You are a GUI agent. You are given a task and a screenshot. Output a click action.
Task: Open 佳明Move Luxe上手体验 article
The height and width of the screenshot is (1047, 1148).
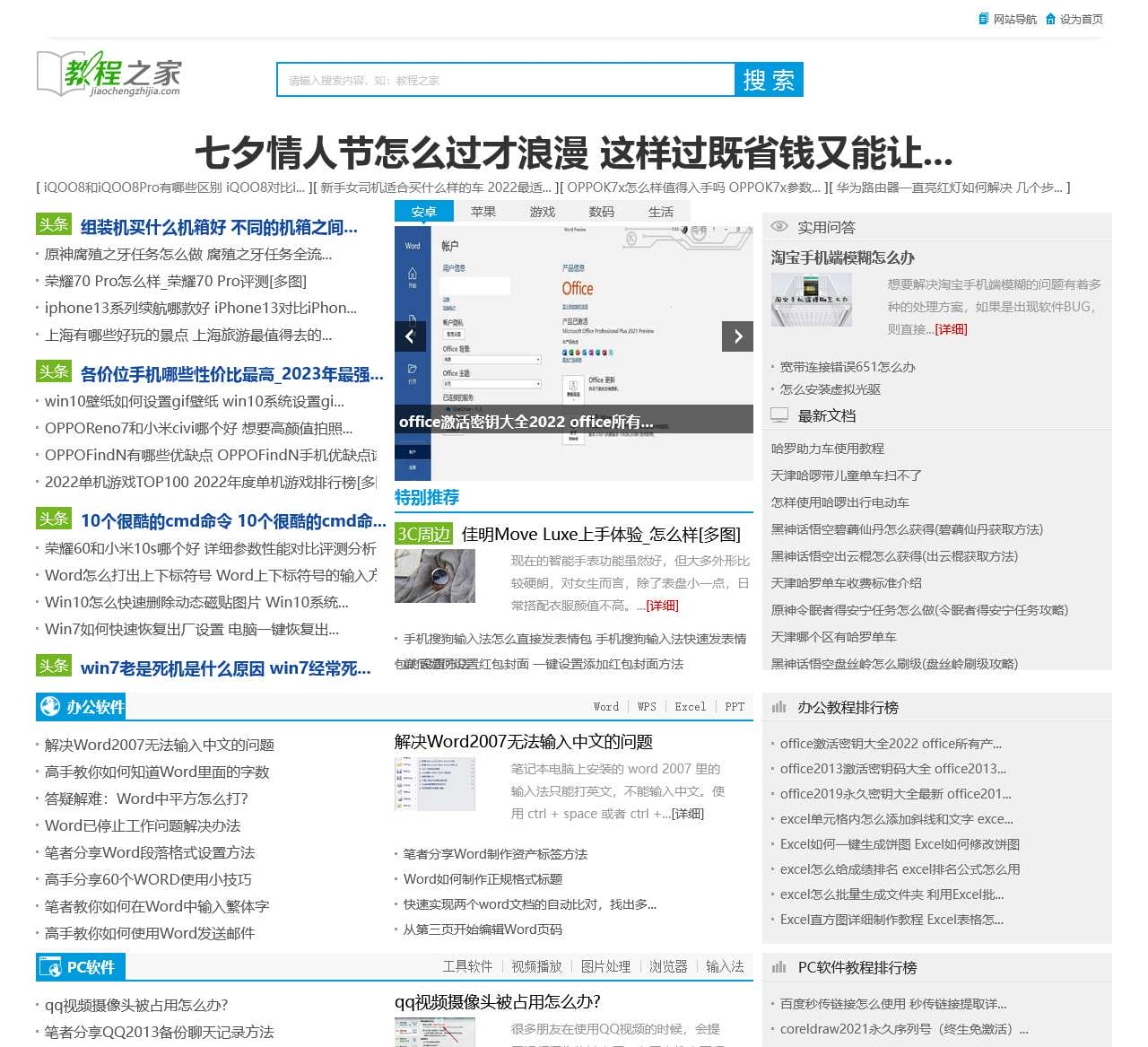[601, 535]
